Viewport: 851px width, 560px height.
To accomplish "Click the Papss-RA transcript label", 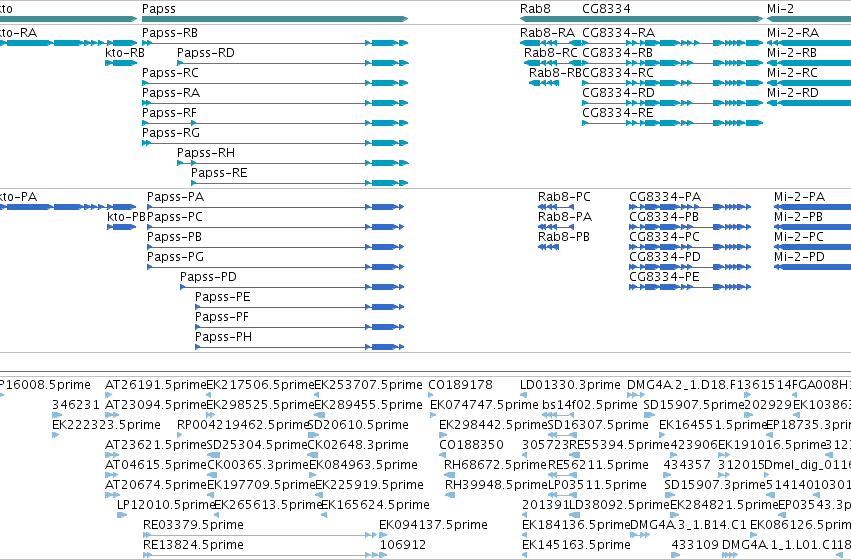I will (x=171, y=93).
